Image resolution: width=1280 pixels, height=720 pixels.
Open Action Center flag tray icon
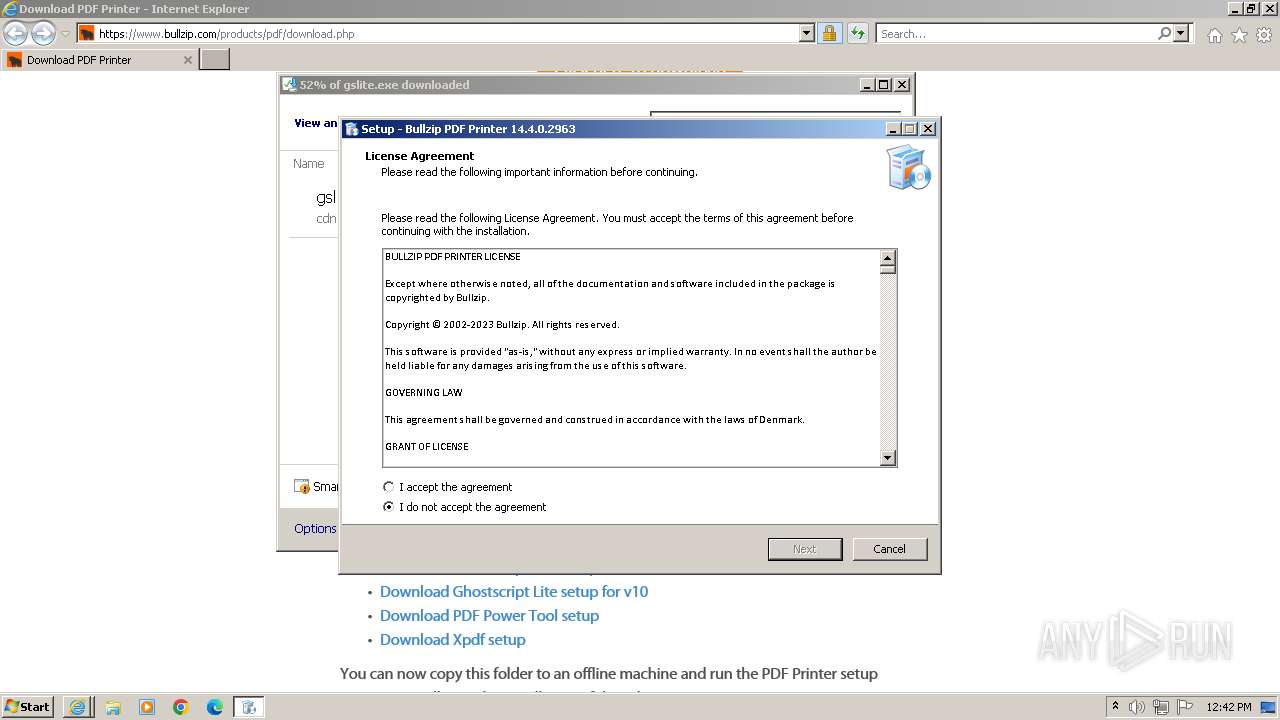1185,707
